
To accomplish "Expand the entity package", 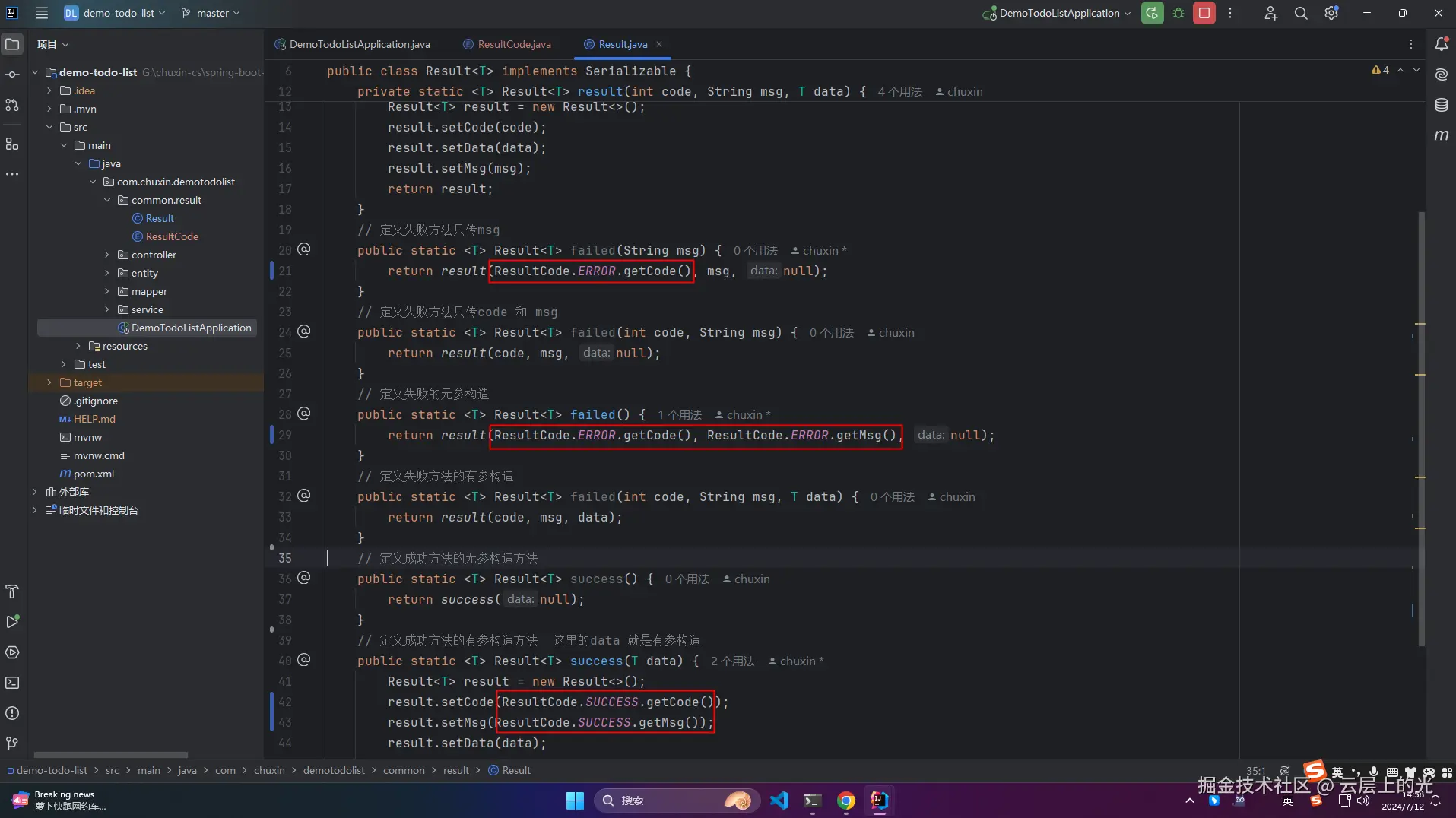I will [107, 273].
